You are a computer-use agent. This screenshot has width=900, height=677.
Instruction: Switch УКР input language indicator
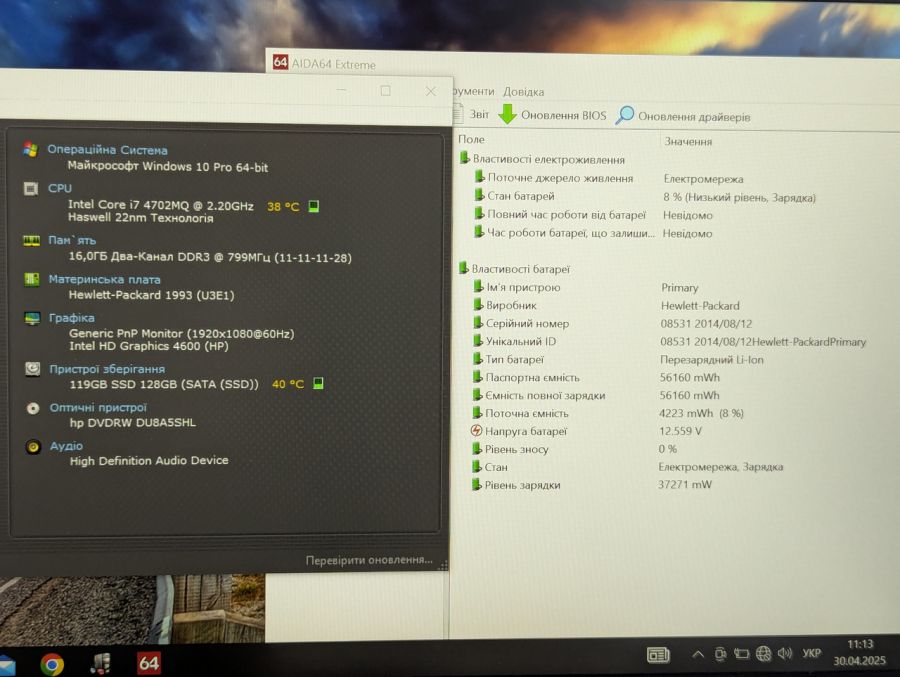811,653
